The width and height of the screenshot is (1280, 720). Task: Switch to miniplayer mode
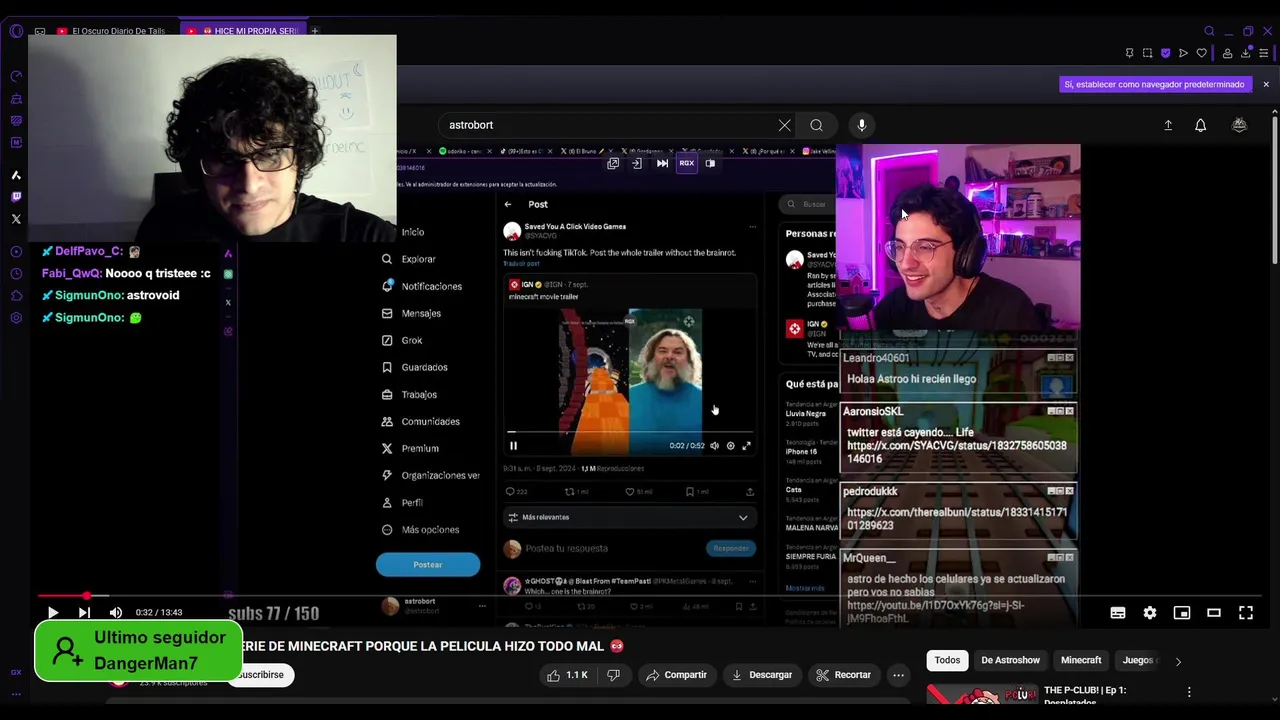[1182, 613]
